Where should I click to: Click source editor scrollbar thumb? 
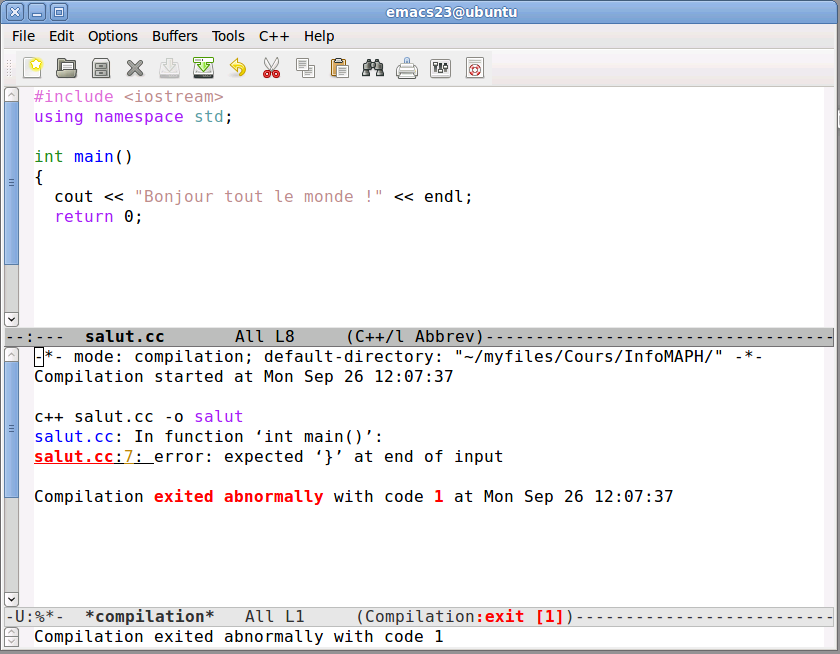pyautogui.click(x=11, y=183)
